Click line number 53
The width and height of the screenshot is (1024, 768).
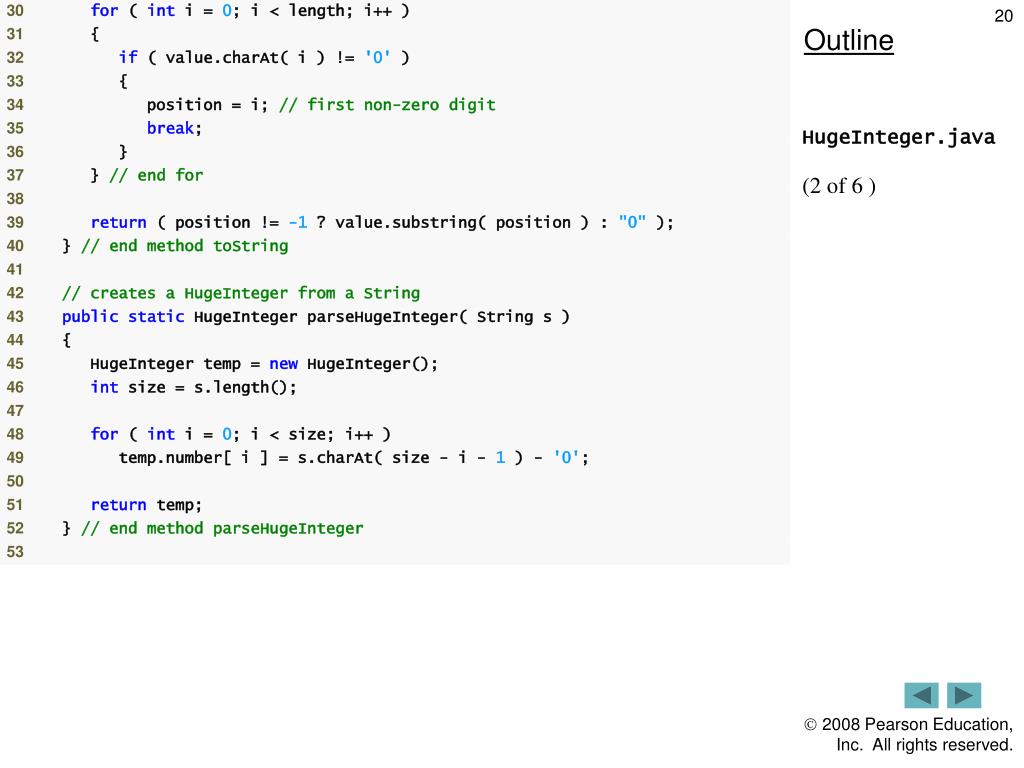coord(15,552)
